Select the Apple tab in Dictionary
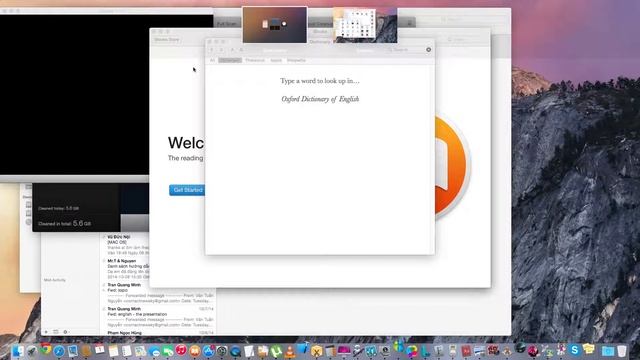Image resolution: width=640 pixels, height=360 pixels. coord(276,60)
